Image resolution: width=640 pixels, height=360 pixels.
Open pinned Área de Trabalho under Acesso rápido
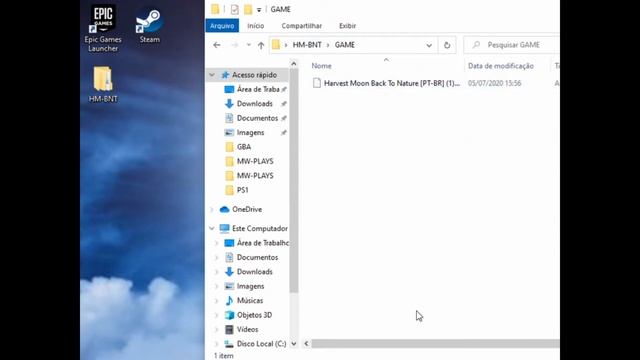(x=258, y=89)
